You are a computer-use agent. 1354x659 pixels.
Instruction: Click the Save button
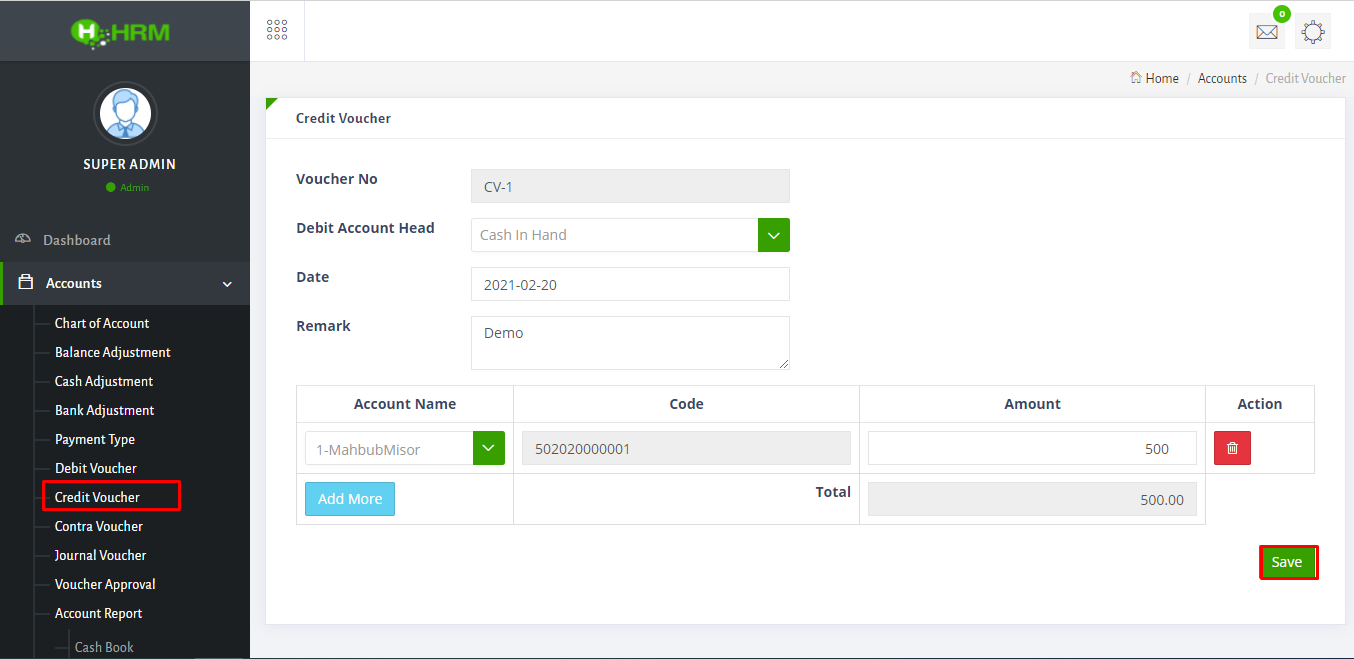1288,562
